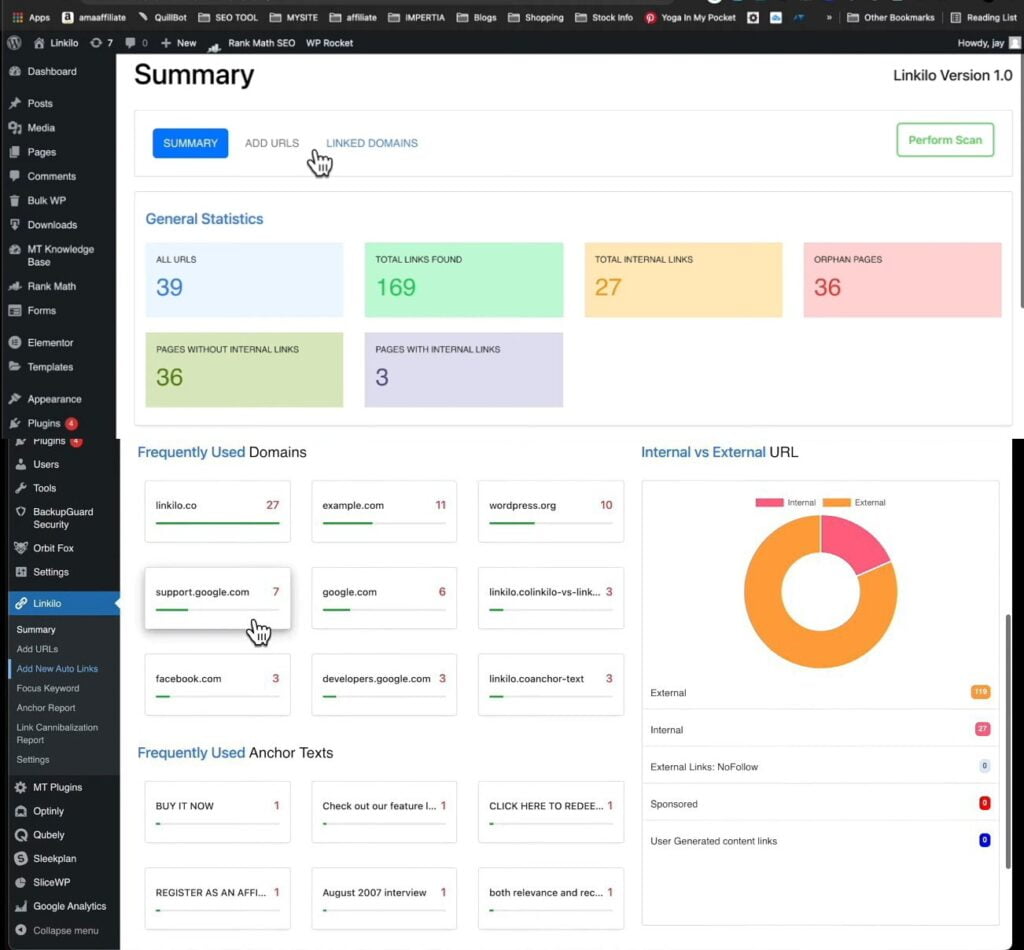Click the Google Analytics chart icon
Screen dimensions: 1024x950
tap(21, 906)
